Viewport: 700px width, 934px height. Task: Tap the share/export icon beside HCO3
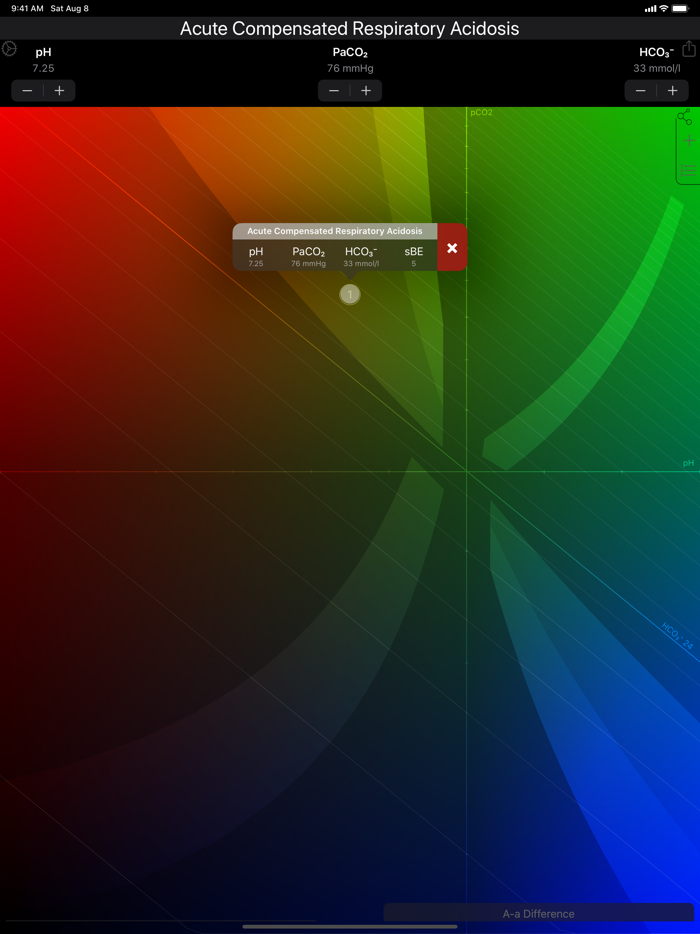689,48
